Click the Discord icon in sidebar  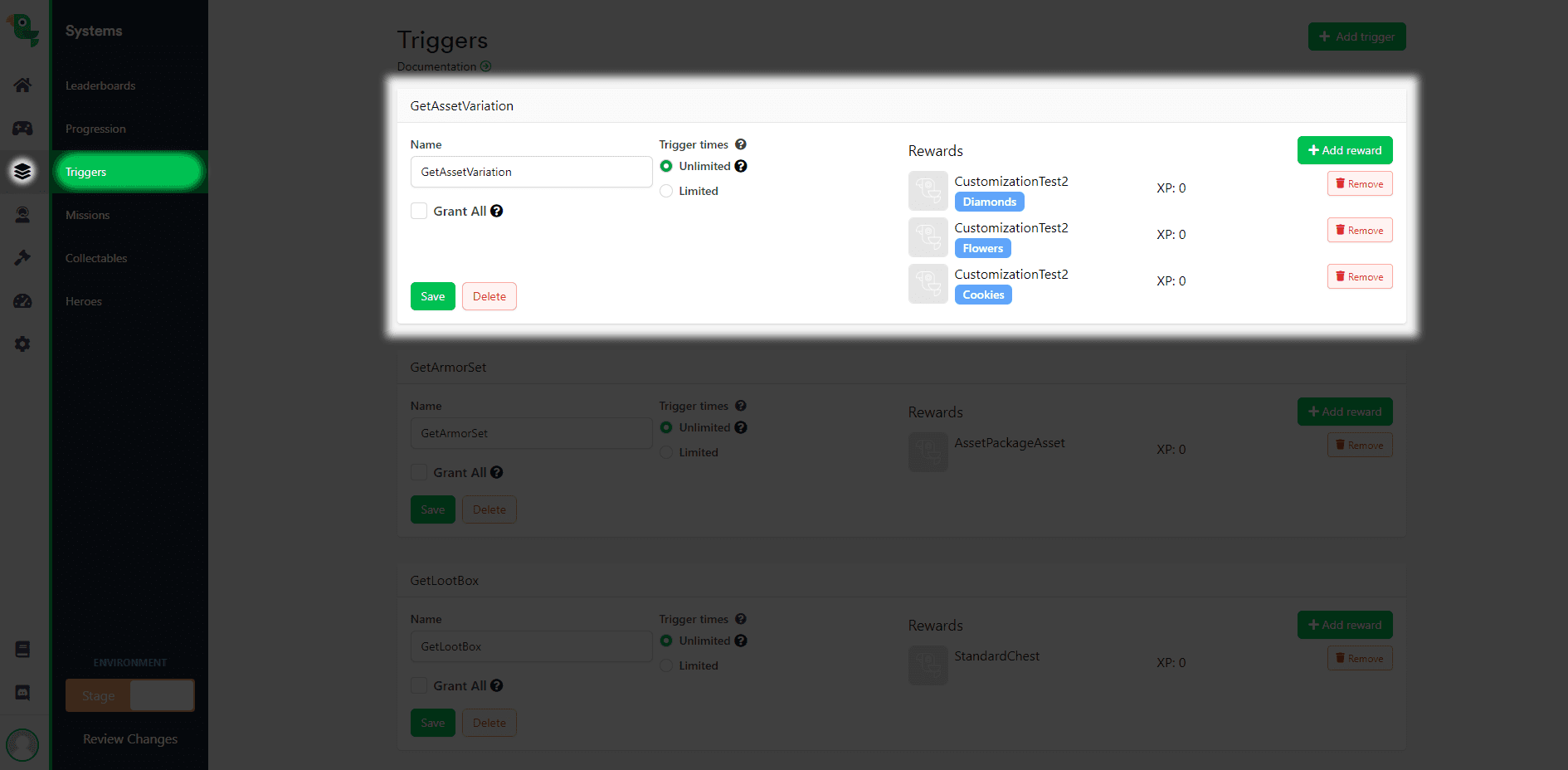click(22, 693)
